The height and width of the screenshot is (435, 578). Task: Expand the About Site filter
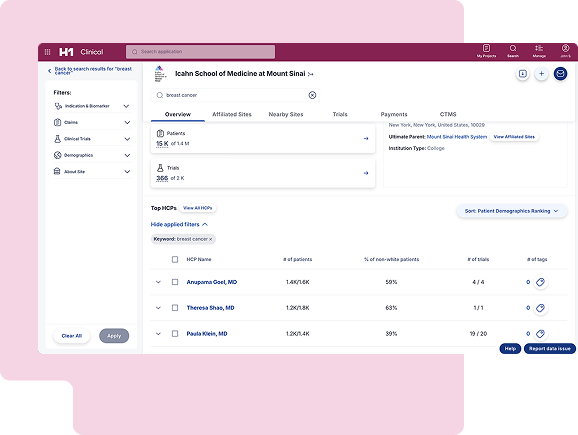point(127,172)
